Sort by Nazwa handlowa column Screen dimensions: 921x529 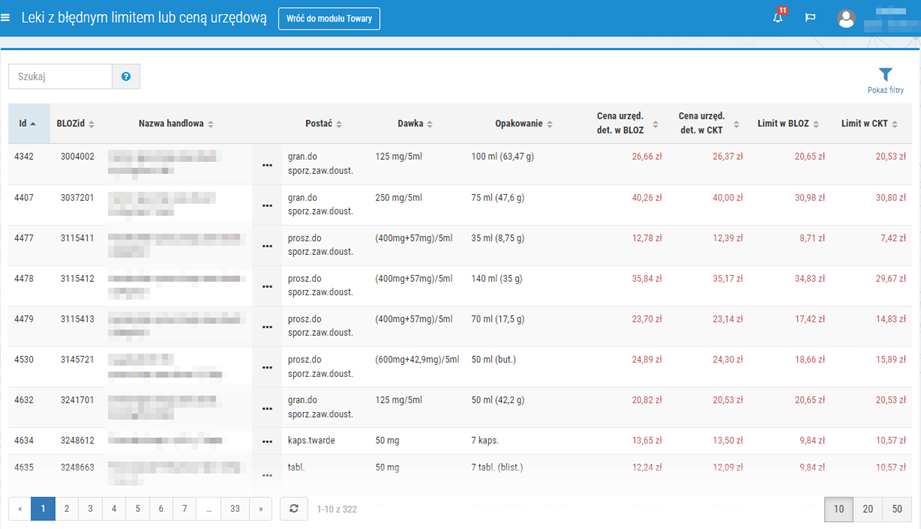click(x=176, y=123)
